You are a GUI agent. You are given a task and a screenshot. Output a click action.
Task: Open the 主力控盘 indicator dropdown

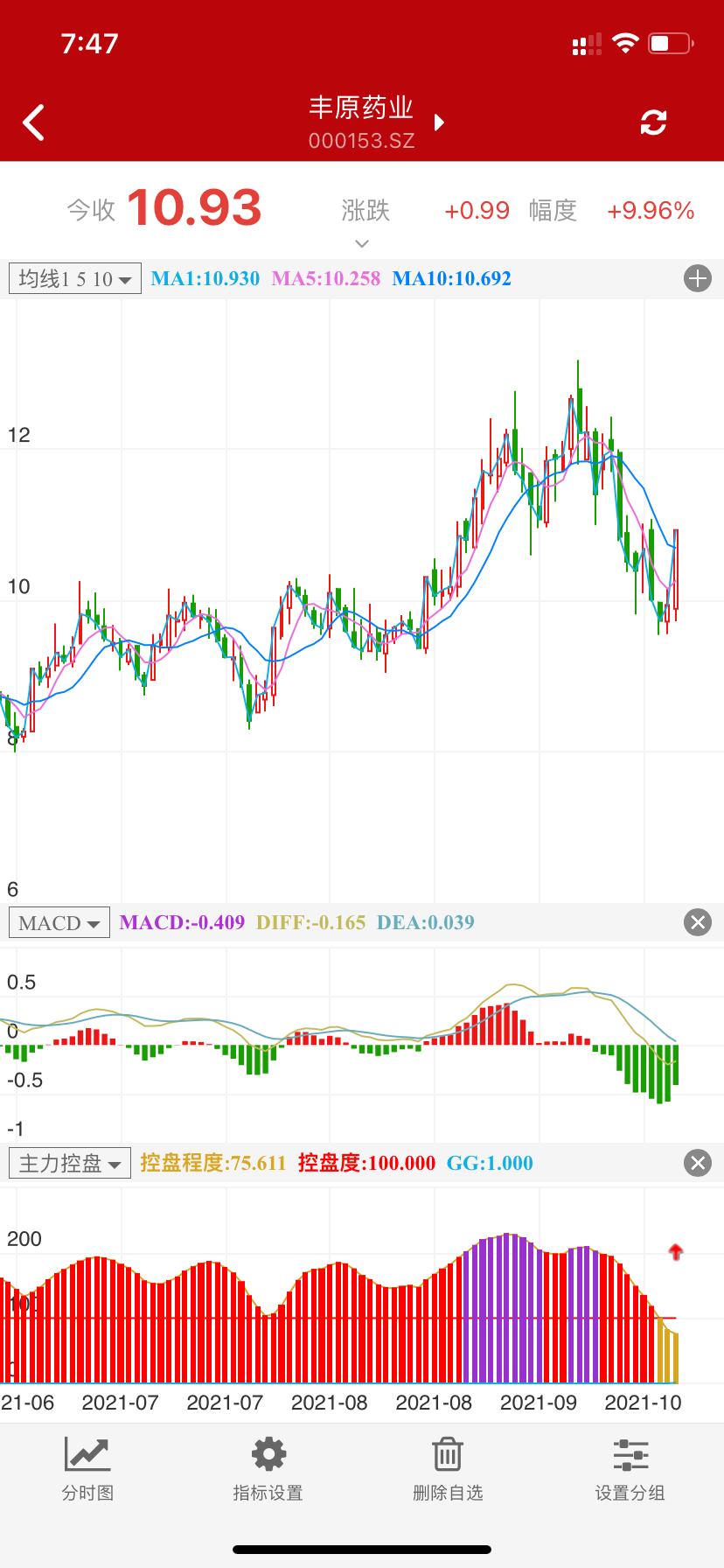(x=70, y=1163)
